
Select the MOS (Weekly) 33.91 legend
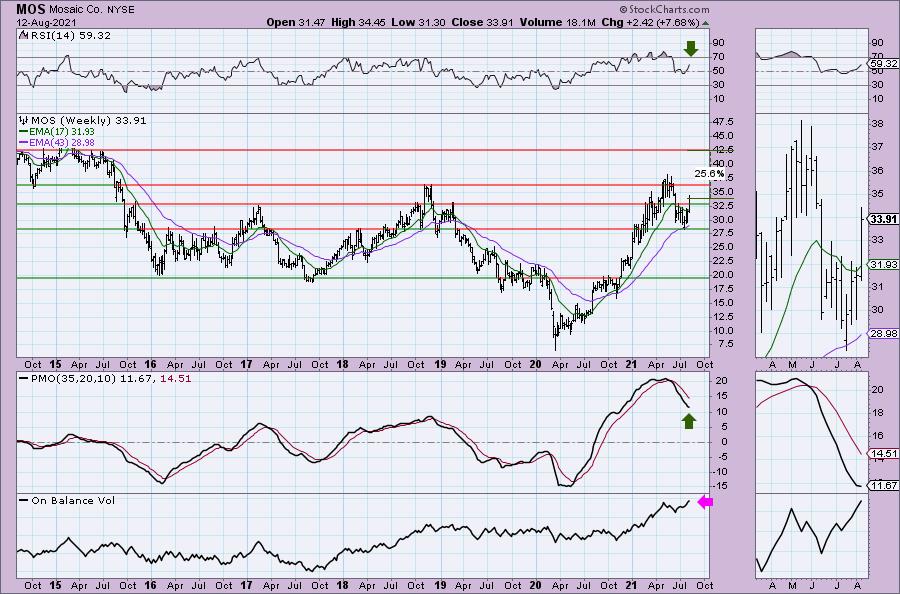88,121
